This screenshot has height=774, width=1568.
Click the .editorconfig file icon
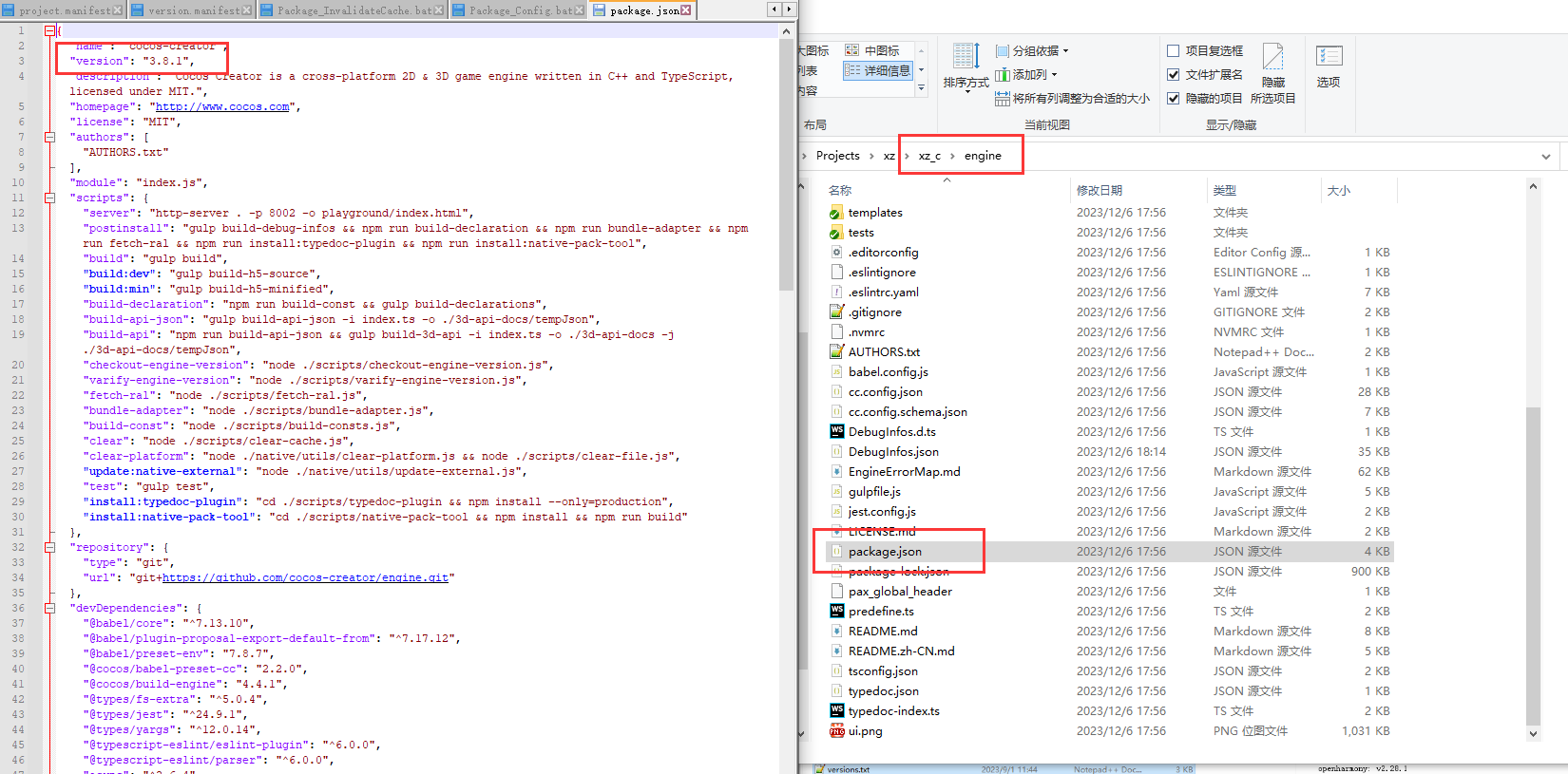[836, 253]
